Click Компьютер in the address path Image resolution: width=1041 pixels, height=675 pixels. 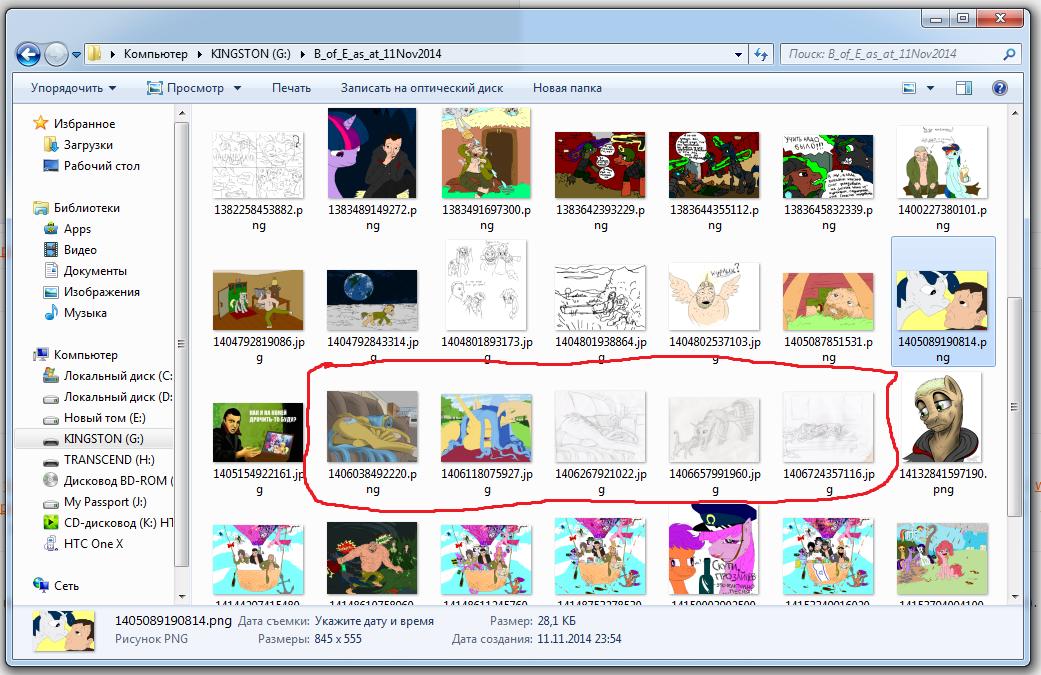coord(155,54)
